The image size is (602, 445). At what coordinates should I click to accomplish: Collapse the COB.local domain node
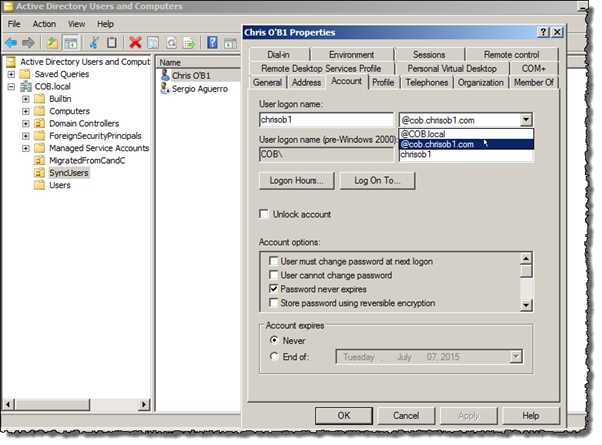[x=11, y=86]
